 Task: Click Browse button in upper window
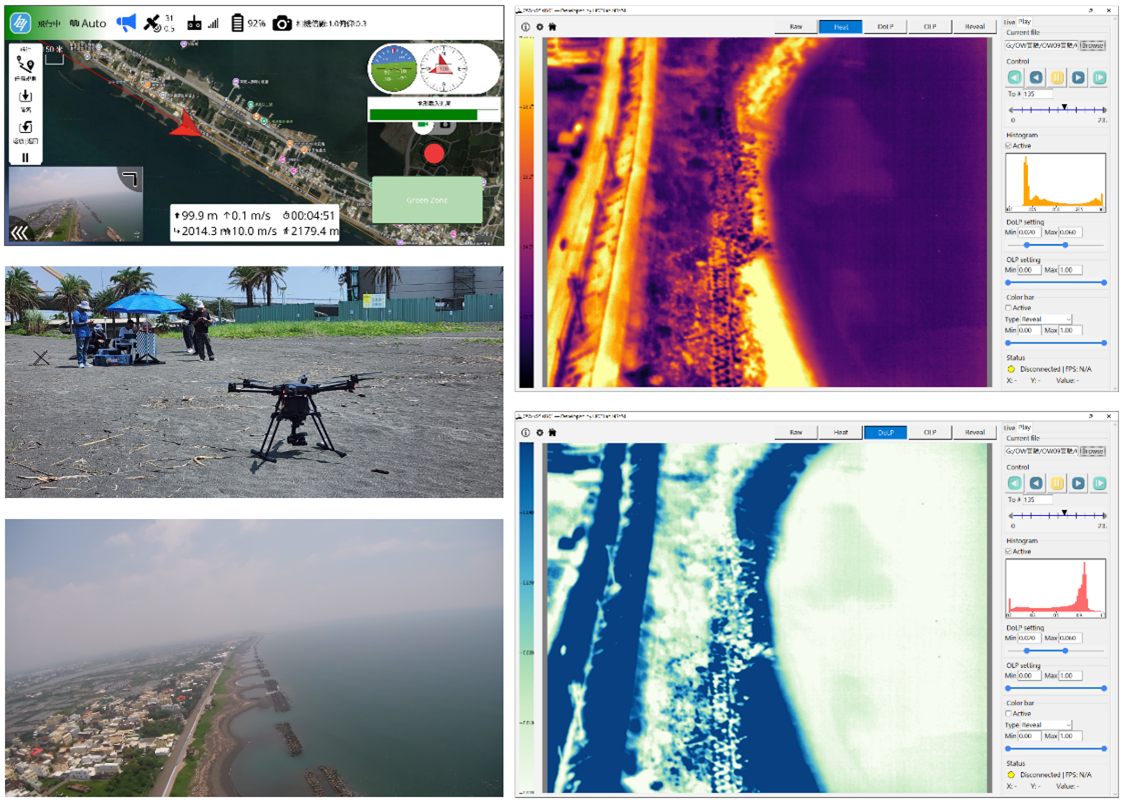[x=1094, y=45]
